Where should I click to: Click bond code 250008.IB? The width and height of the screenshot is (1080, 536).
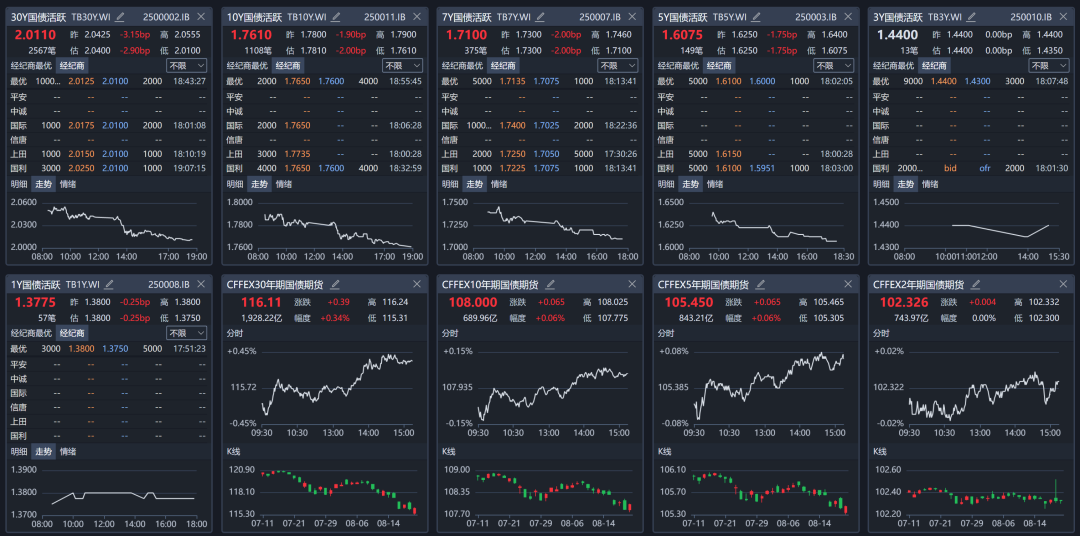tap(168, 284)
